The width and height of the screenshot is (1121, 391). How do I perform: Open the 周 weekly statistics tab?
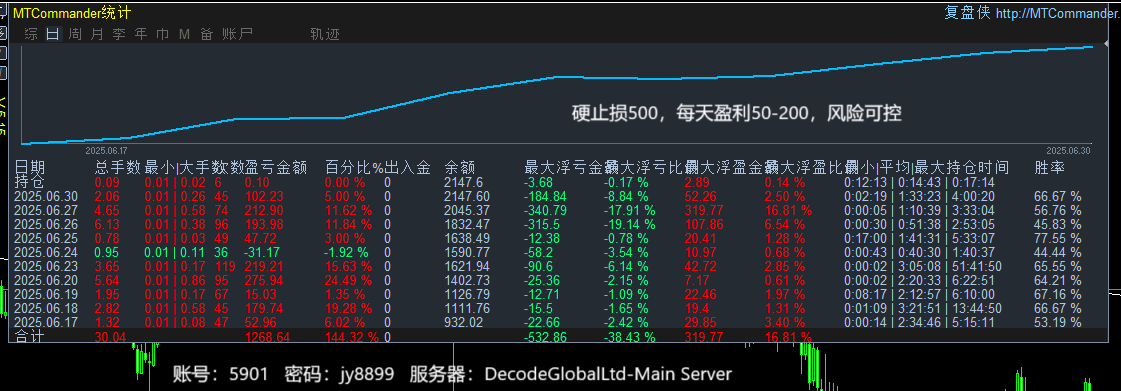pyautogui.click(x=75, y=34)
